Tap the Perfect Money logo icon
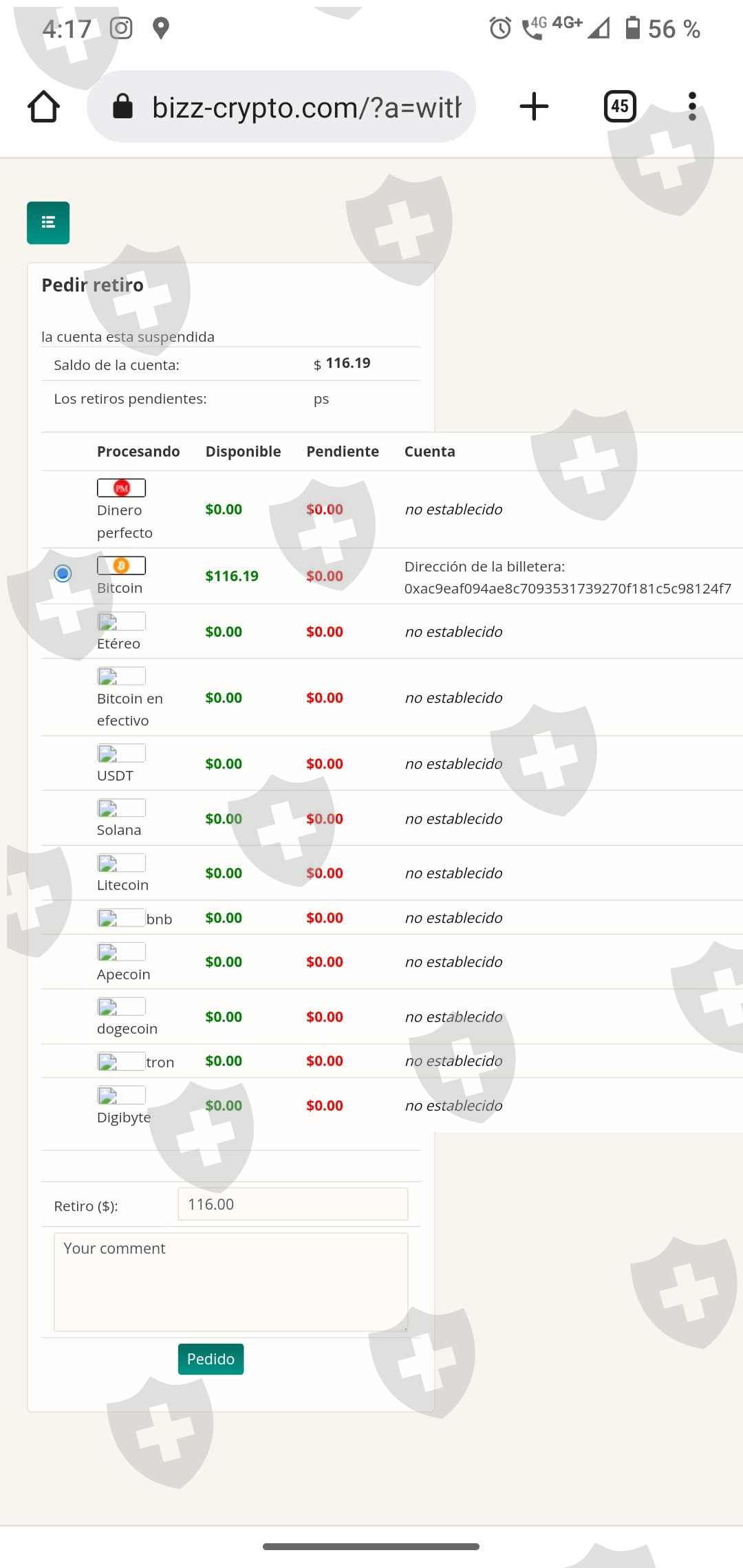Screen dimensions: 743x1568 click(121, 488)
